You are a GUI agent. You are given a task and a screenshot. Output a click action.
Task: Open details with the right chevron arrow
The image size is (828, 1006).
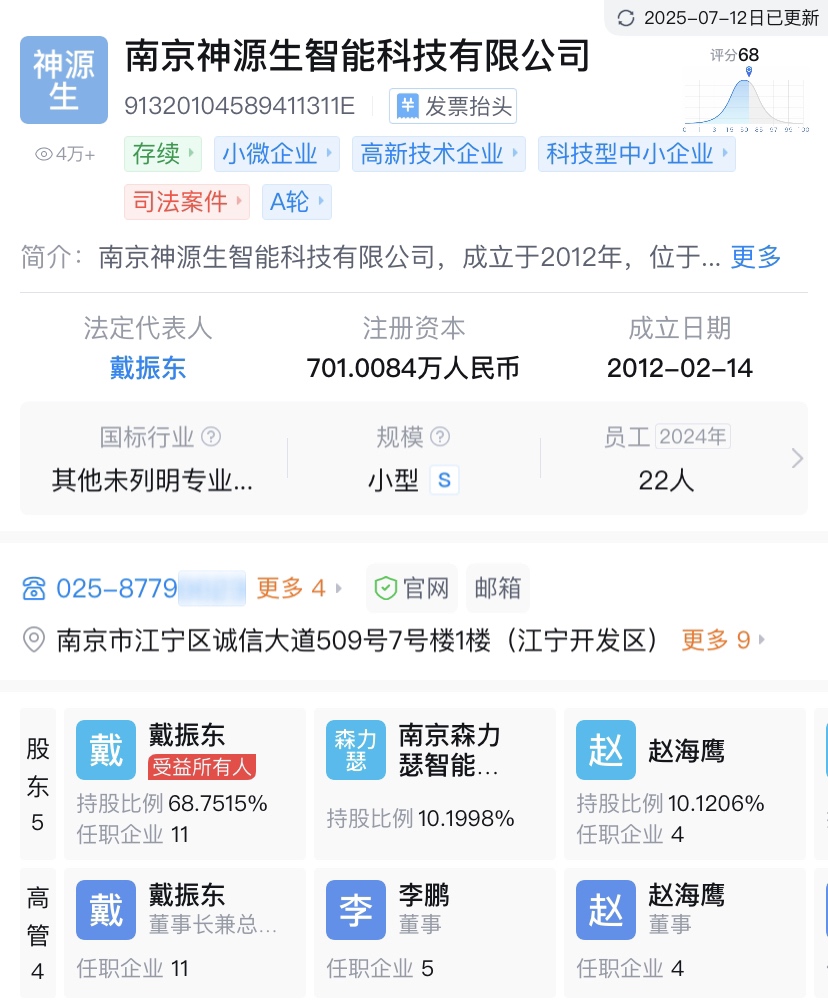point(797,458)
